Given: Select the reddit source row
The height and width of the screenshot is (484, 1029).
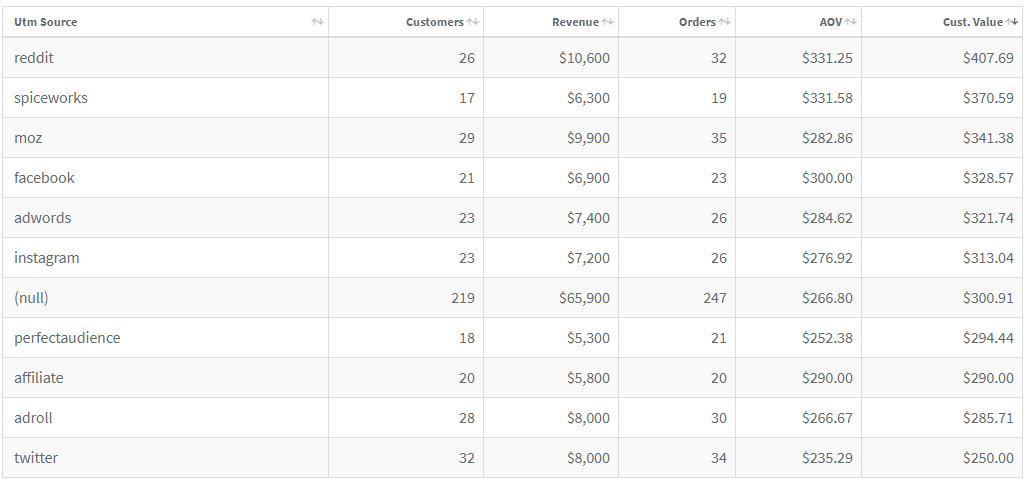Looking at the screenshot, I should 513,58.
